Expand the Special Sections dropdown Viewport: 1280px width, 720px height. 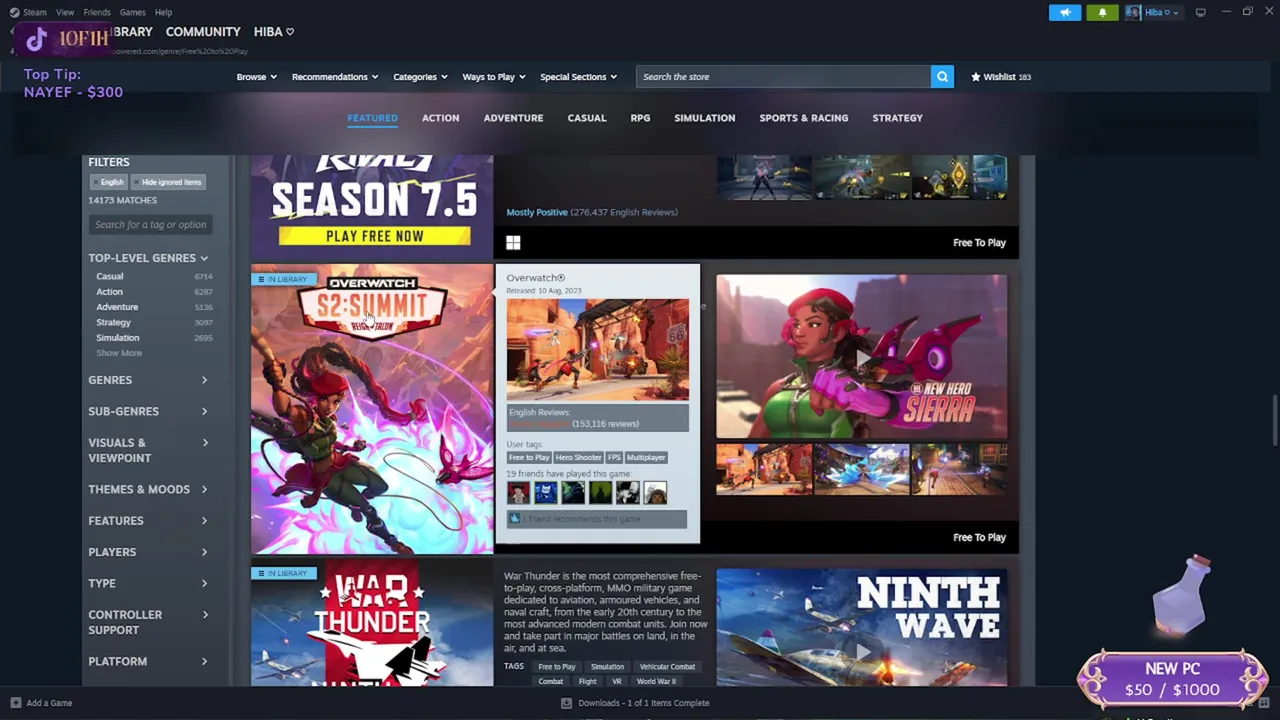pos(578,77)
